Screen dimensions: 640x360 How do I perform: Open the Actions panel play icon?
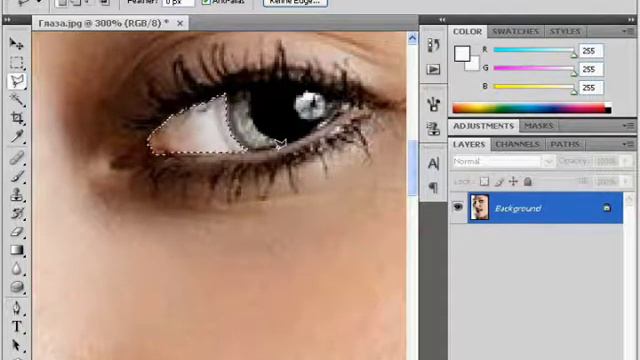pyautogui.click(x=433, y=69)
